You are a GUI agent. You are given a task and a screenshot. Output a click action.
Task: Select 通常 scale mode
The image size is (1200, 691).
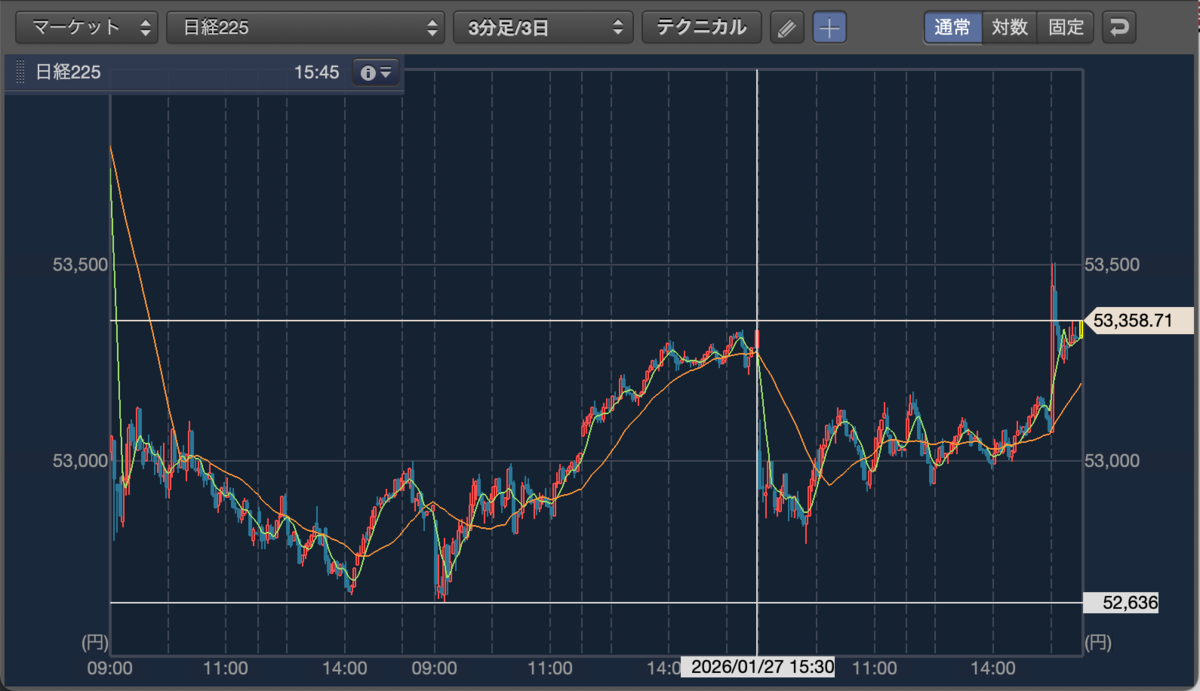952,27
